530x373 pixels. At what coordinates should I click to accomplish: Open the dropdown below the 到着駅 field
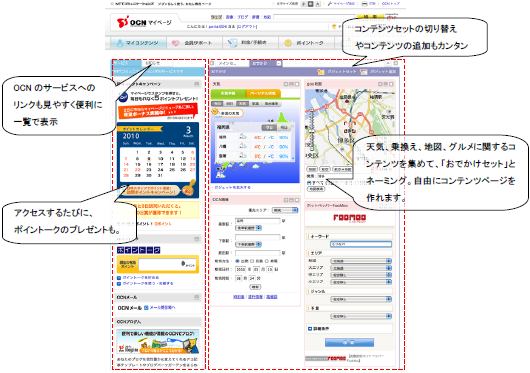point(248,244)
